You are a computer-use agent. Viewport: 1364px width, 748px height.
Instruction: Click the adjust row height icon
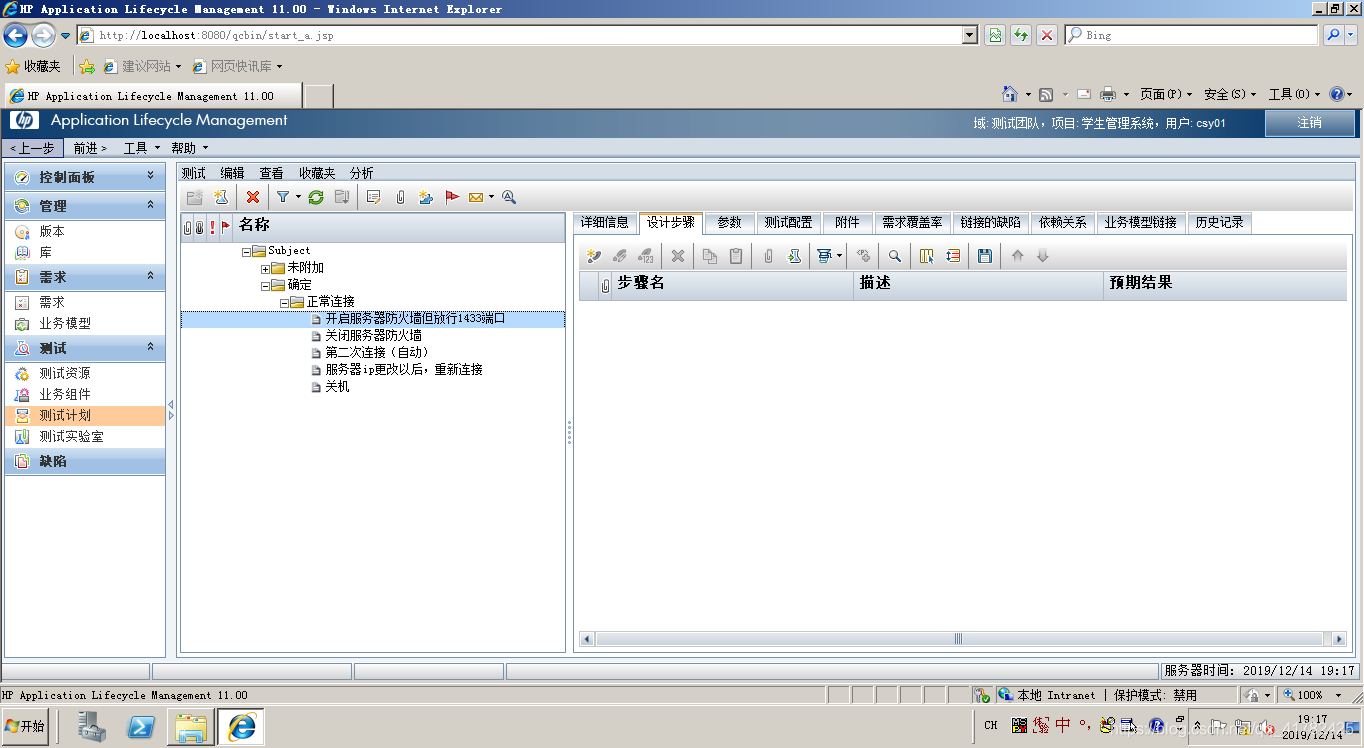coord(953,256)
